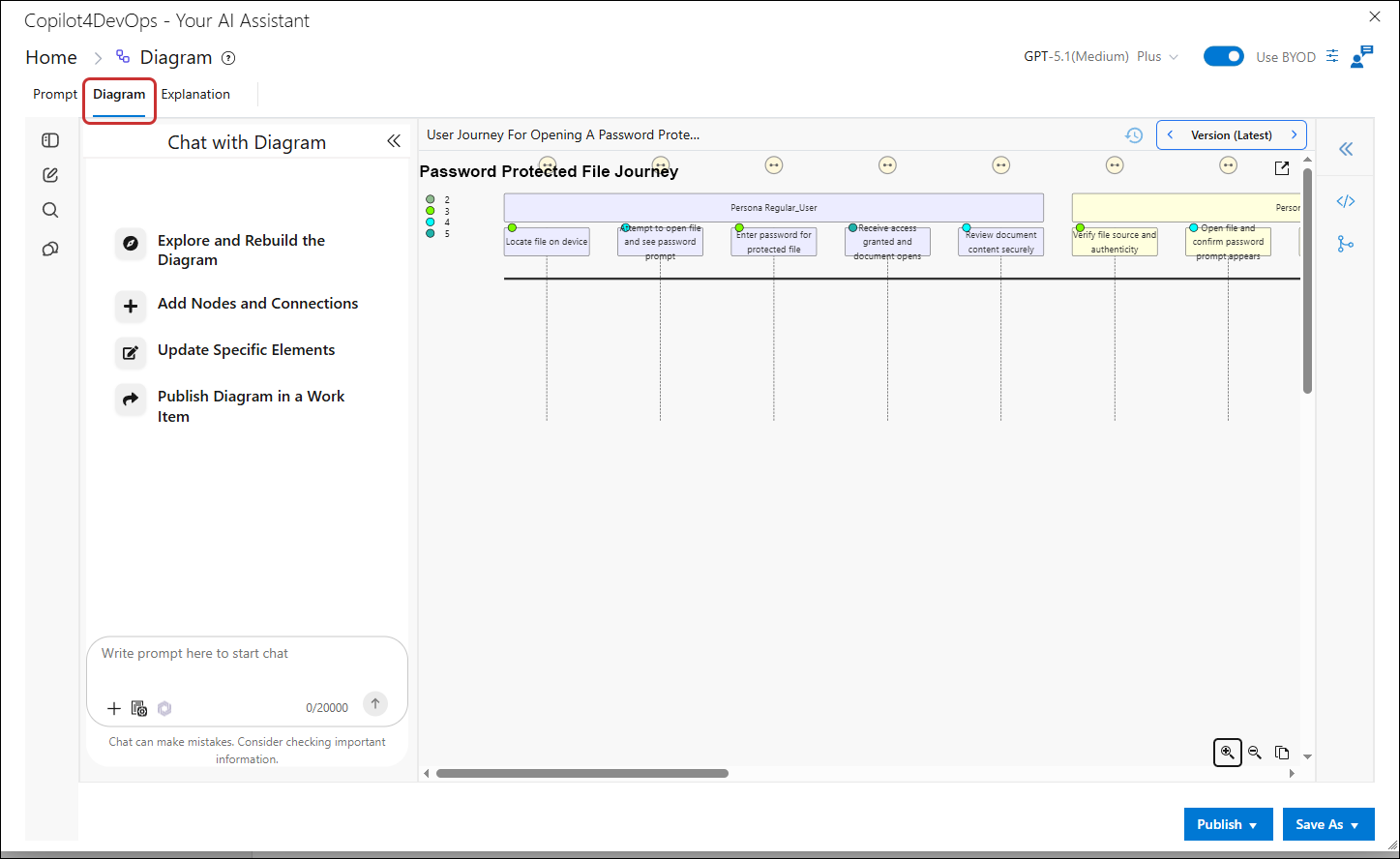Click the search icon in left sidebar
This screenshot has width=1400, height=859.
tap(50, 210)
